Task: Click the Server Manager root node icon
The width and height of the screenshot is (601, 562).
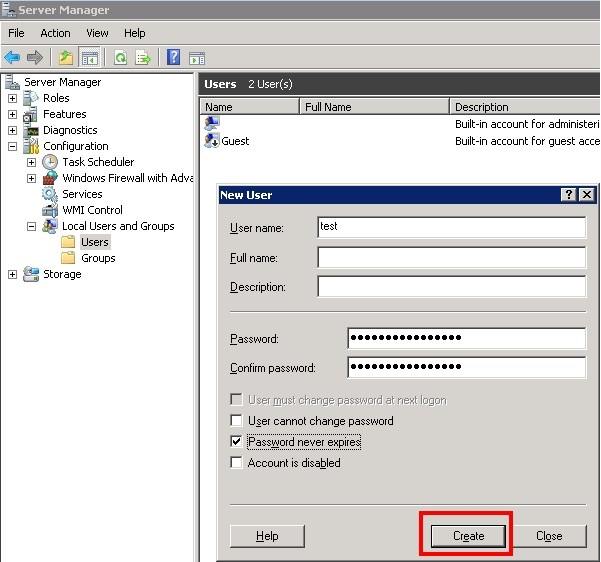Action: pyautogui.click(x=12, y=82)
